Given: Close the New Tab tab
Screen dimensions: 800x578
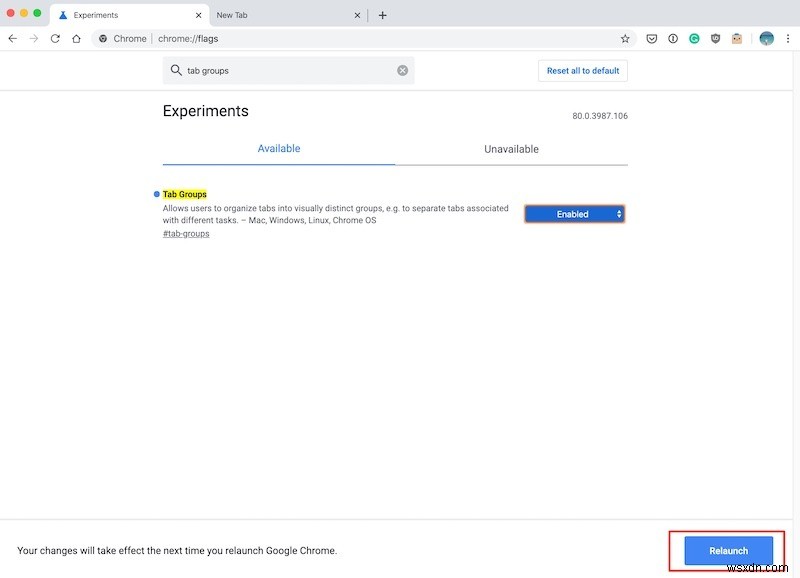Looking at the screenshot, I should (x=357, y=15).
